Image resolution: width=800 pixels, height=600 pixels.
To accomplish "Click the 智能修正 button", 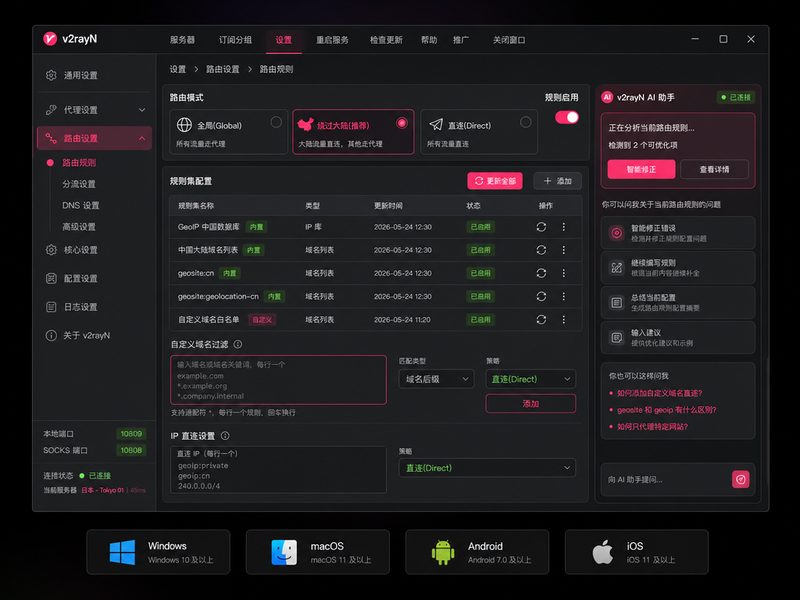I will coord(641,169).
